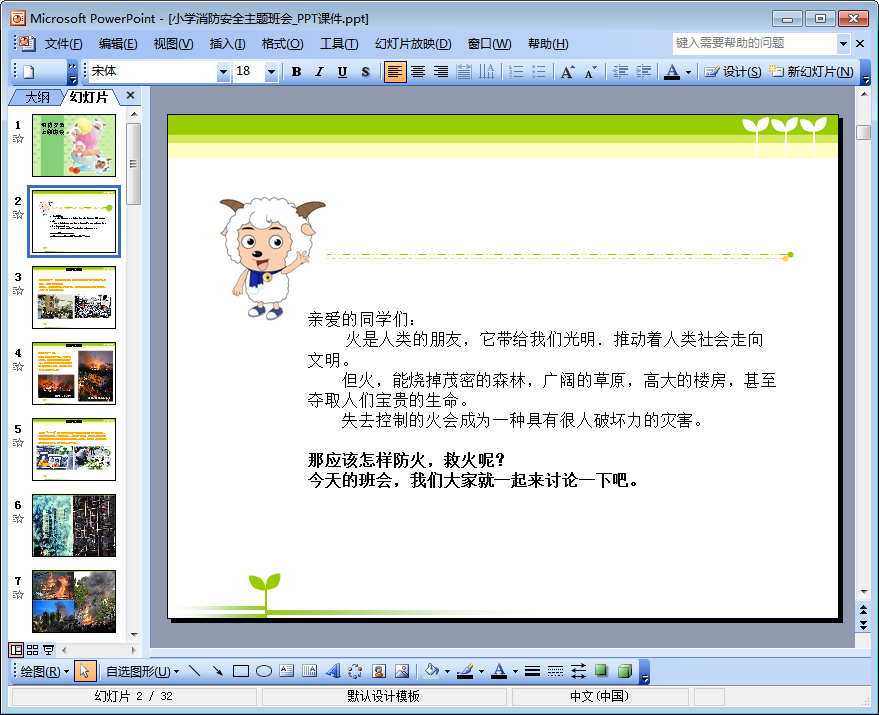Select slide 3 thumbnail

(x=74, y=297)
